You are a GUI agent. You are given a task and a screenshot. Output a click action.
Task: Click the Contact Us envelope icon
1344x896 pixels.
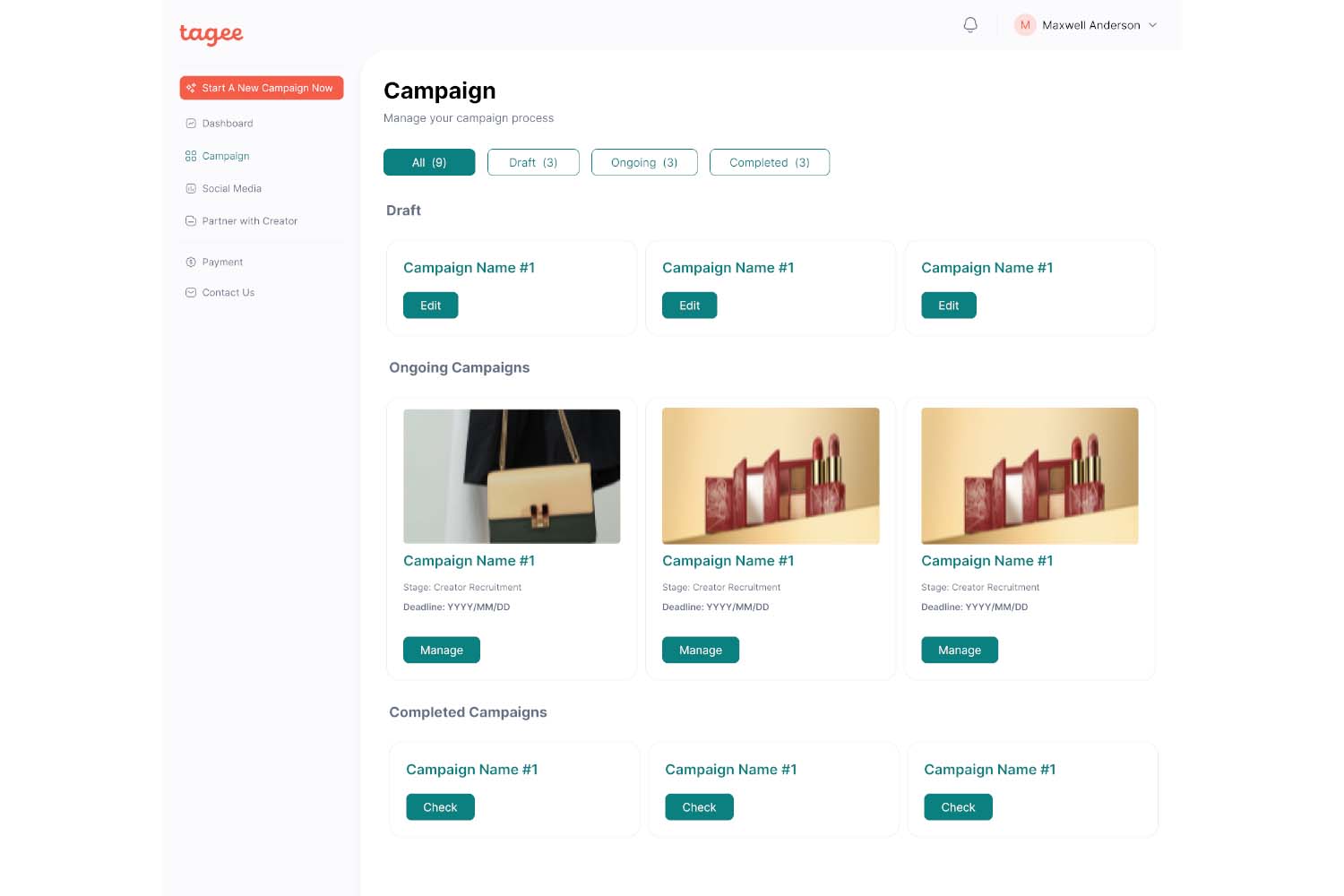(191, 293)
